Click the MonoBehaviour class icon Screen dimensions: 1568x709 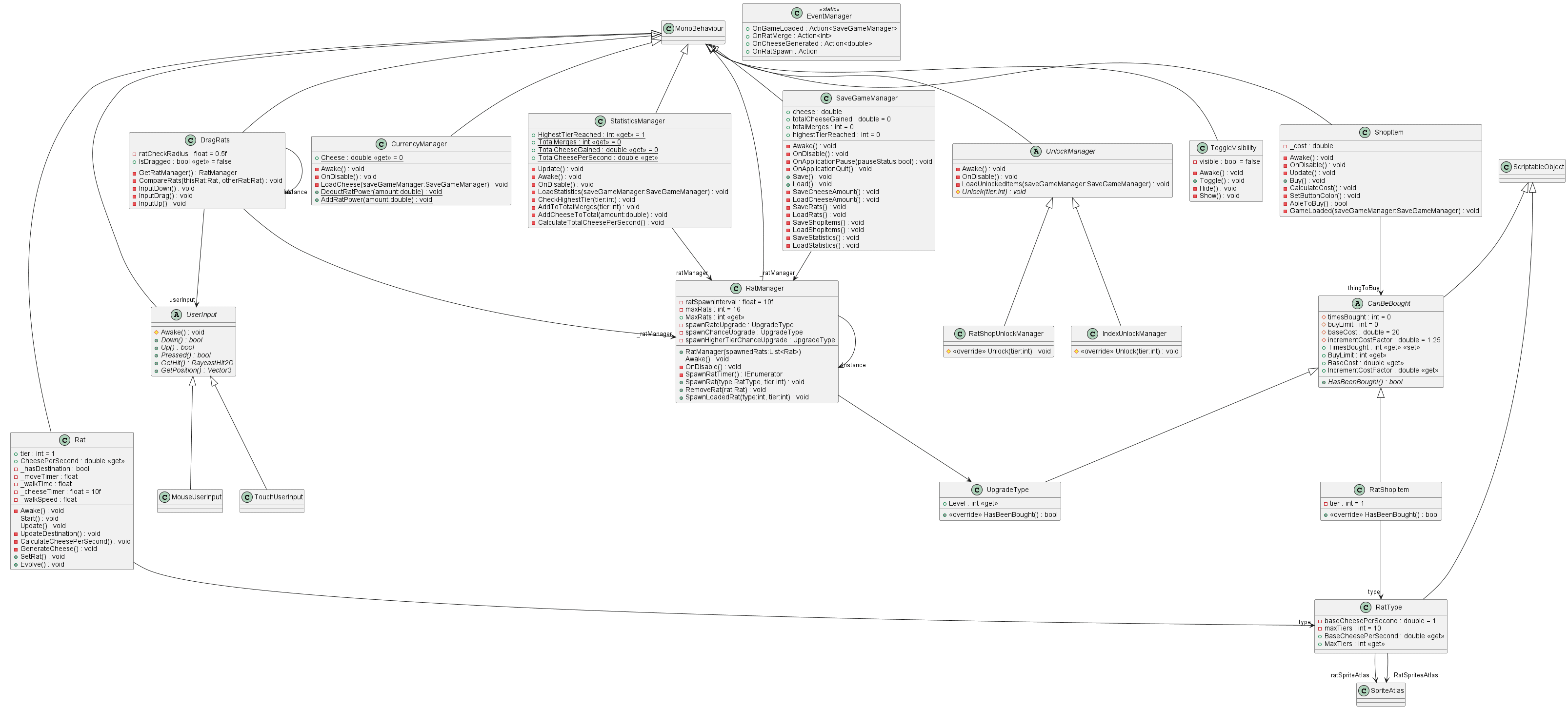point(668,29)
